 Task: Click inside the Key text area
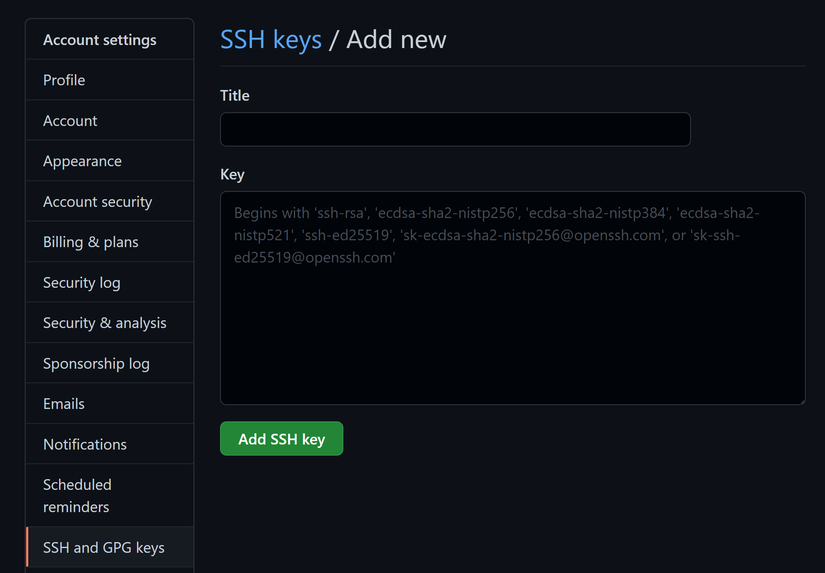512,320
